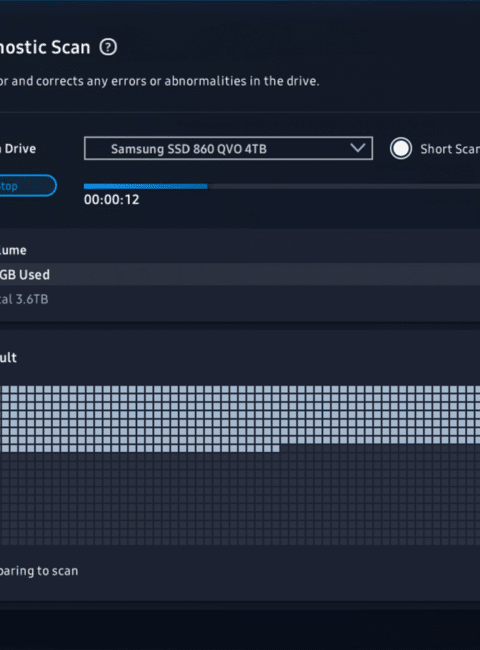Click the total 3.6TB capacity text
Viewport: 480px width, 650px height.
tap(24, 299)
